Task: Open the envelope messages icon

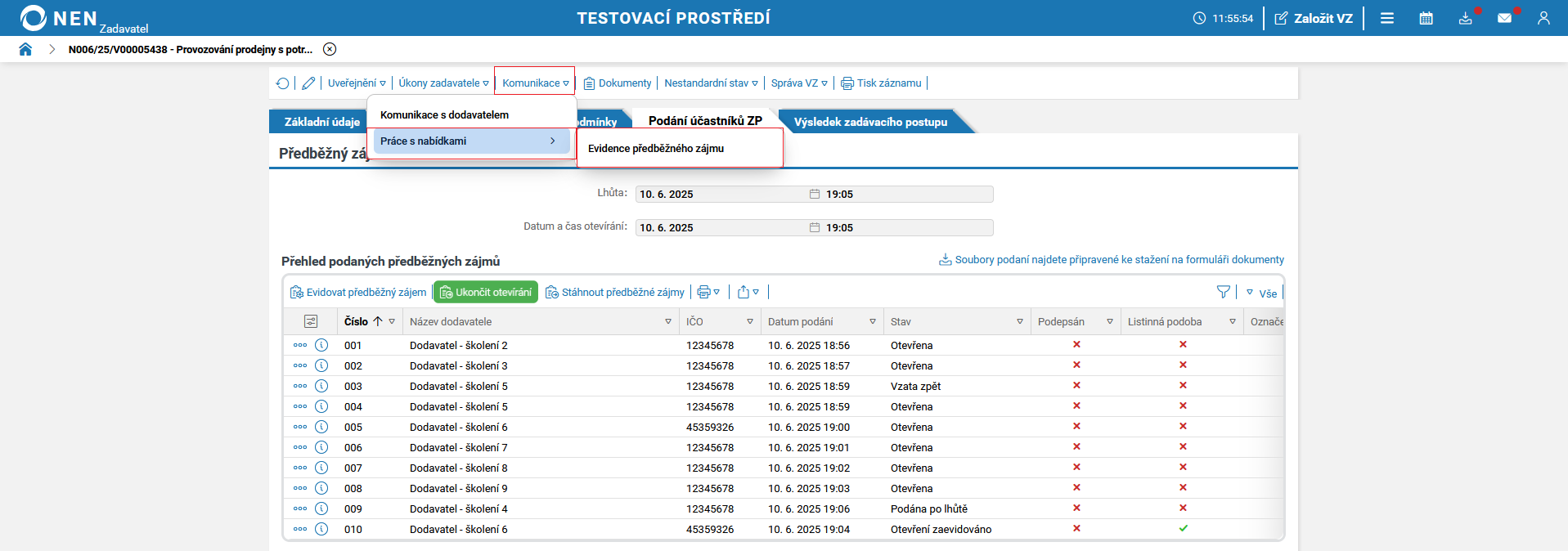Action: [x=1504, y=18]
